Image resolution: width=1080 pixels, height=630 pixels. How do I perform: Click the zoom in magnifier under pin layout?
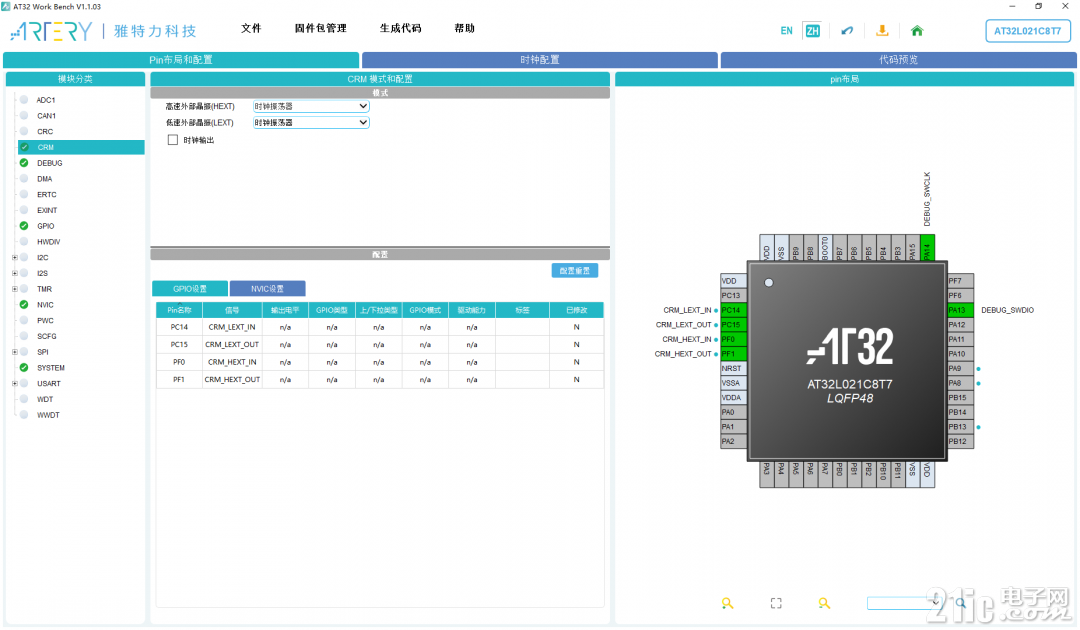pos(727,604)
